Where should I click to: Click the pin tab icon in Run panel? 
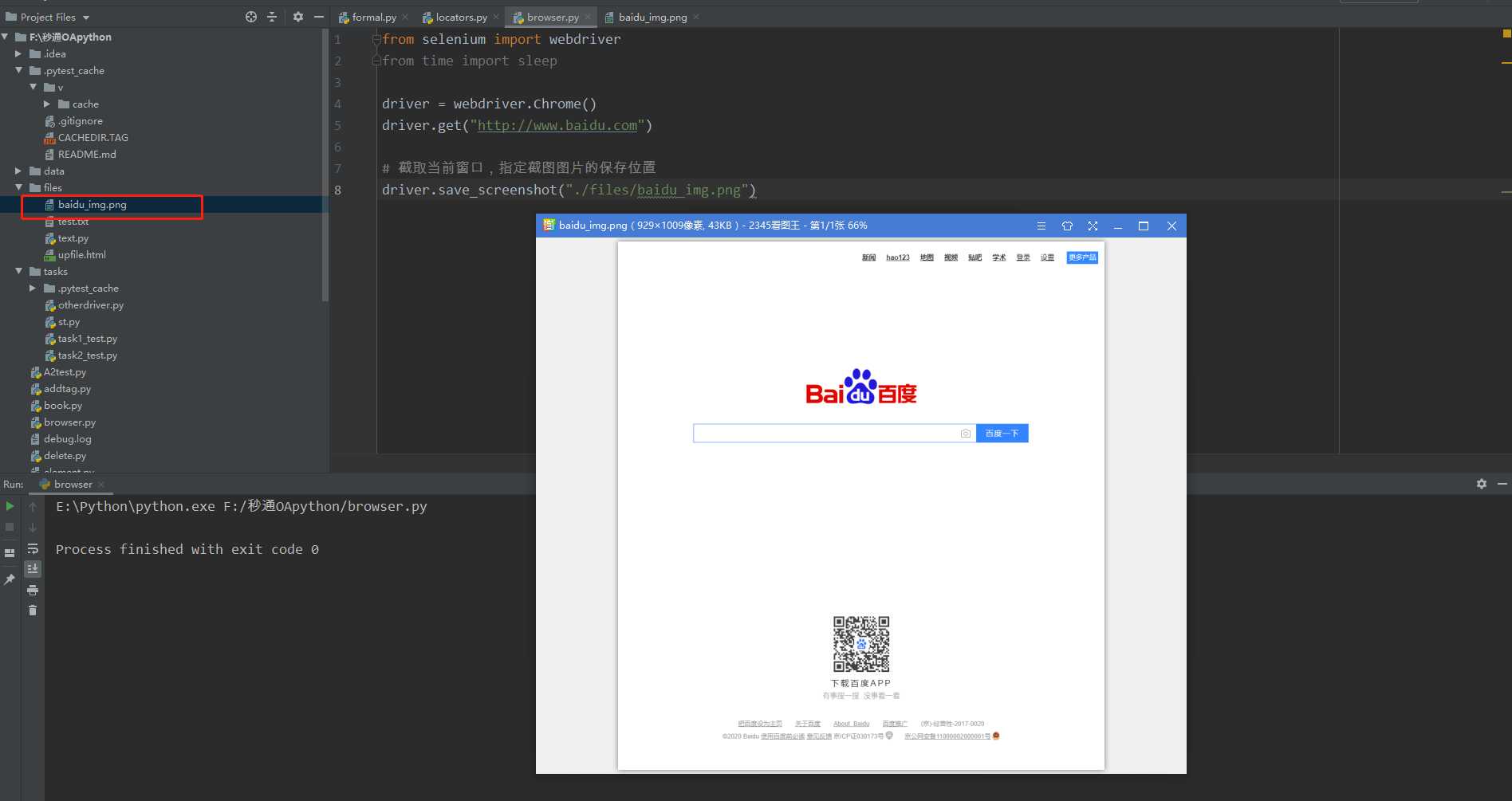click(10, 579)
